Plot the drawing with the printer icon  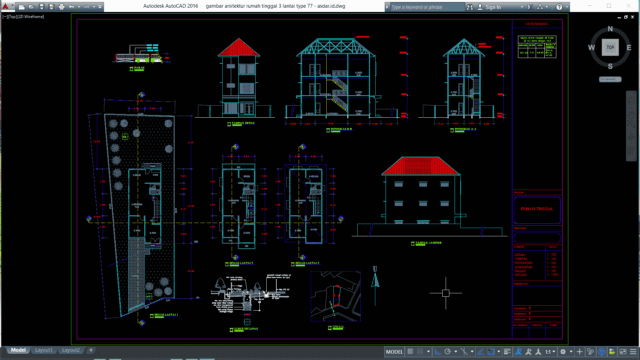pos(62,7)
